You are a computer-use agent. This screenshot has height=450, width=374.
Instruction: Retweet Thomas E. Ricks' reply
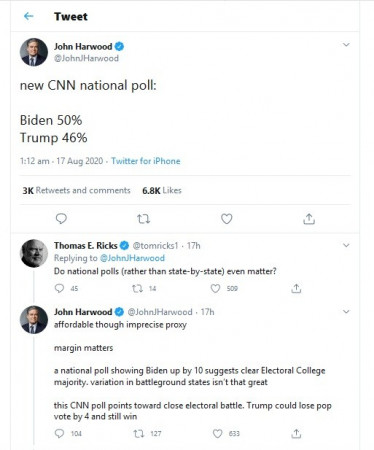coord(137,288)
